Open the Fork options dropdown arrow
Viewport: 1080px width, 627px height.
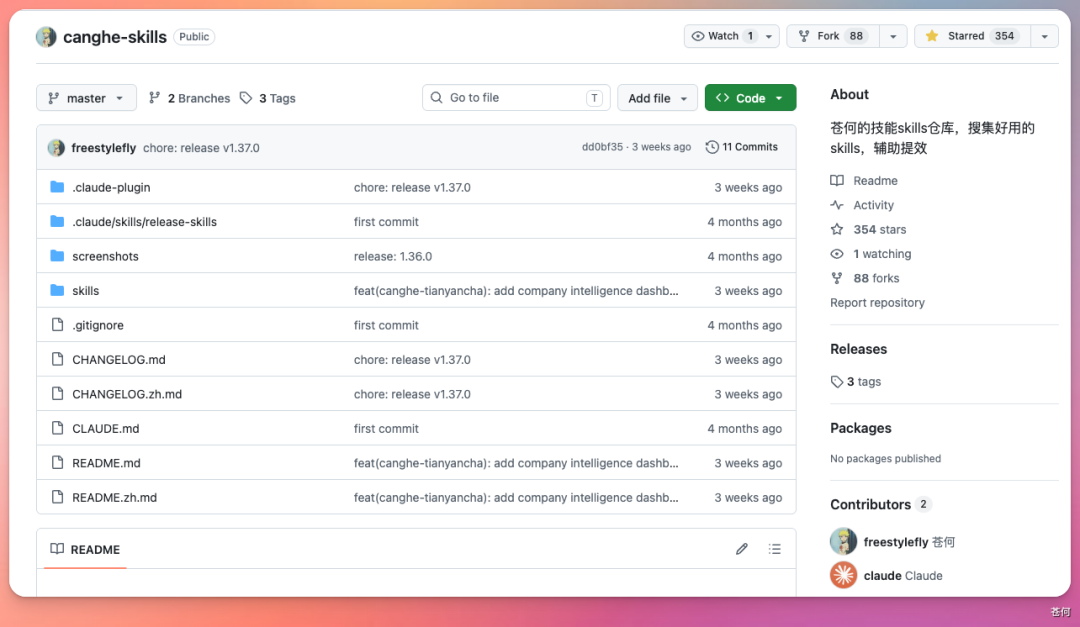tap(893, 36)
